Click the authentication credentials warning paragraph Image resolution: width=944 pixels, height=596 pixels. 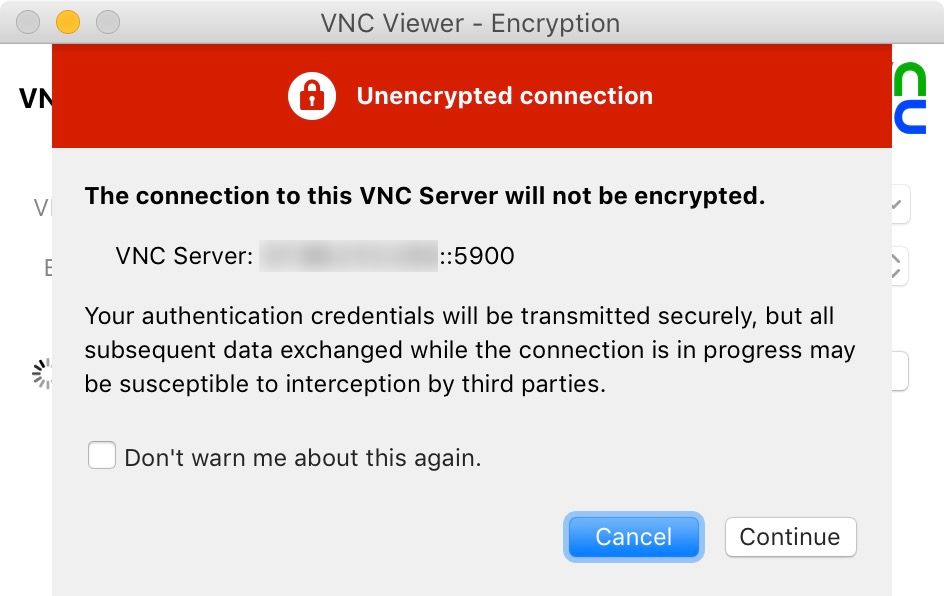pos(470,350)
